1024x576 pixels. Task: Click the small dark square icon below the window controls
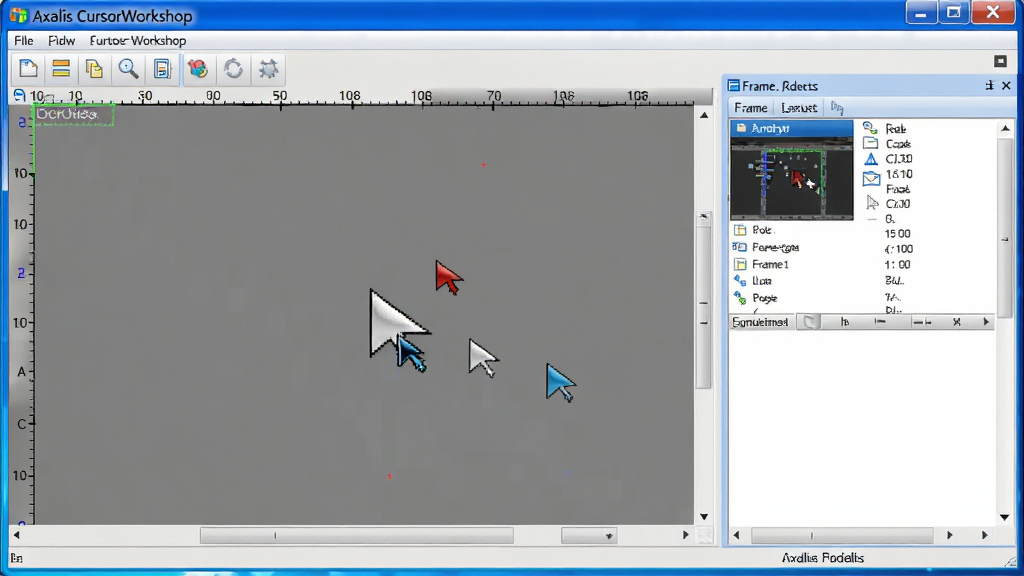pyautogui.click(x=1000, y=61)
